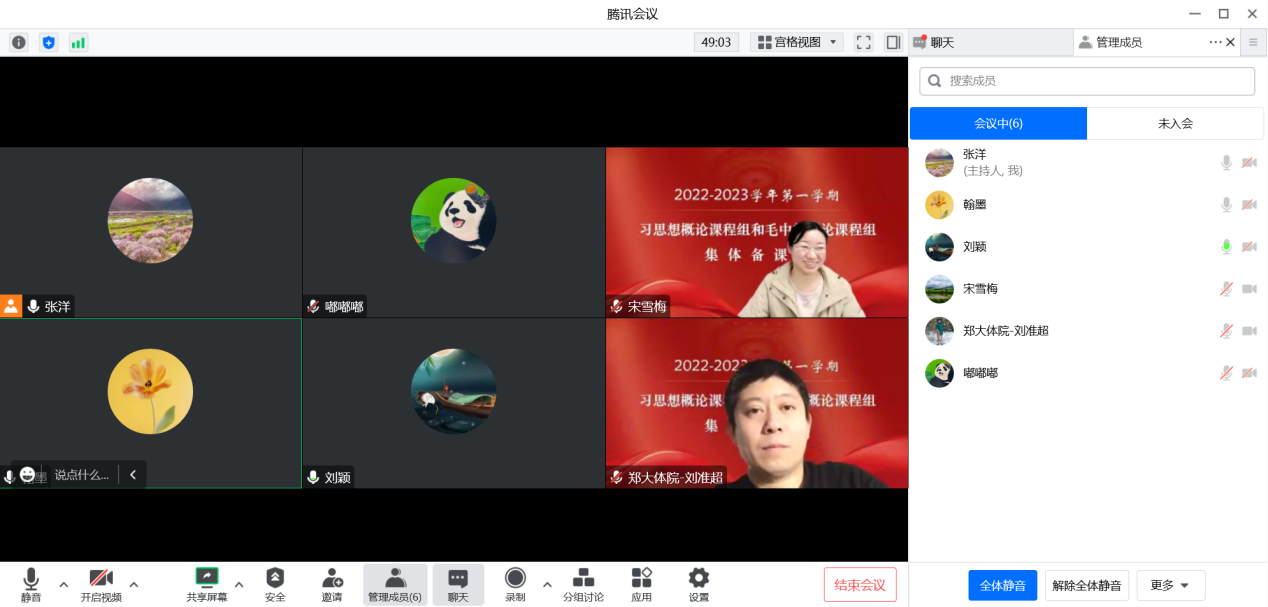Click the 解除全体静音 button

(1087, 585)
